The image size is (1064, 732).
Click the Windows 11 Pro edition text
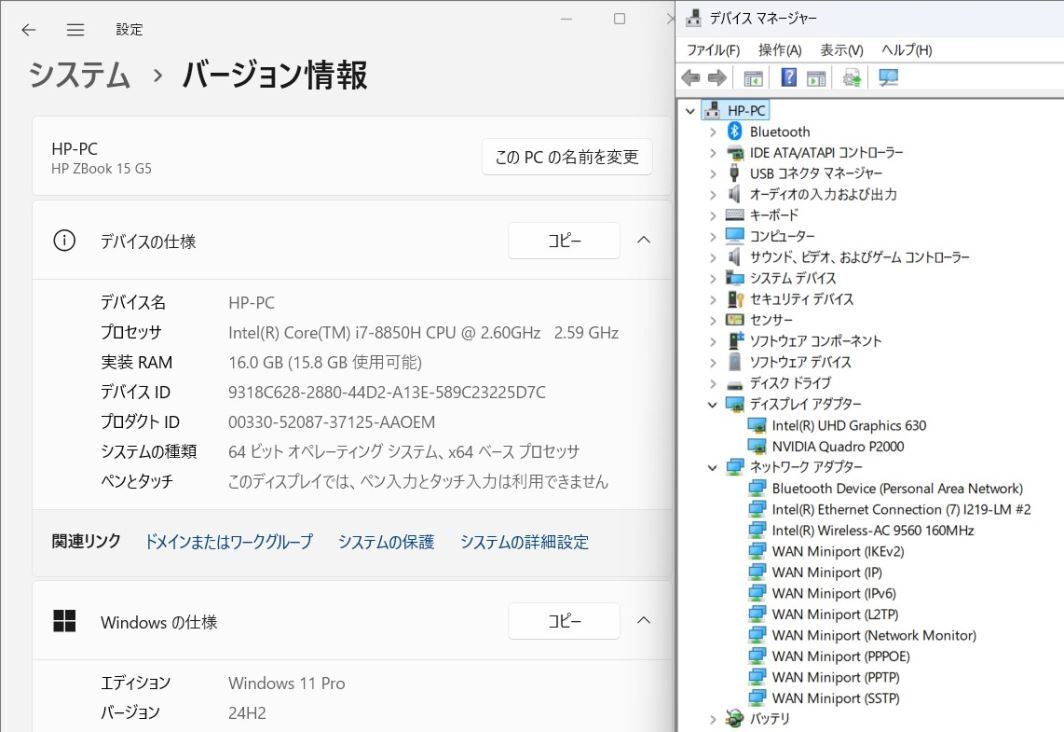point(286,683)
